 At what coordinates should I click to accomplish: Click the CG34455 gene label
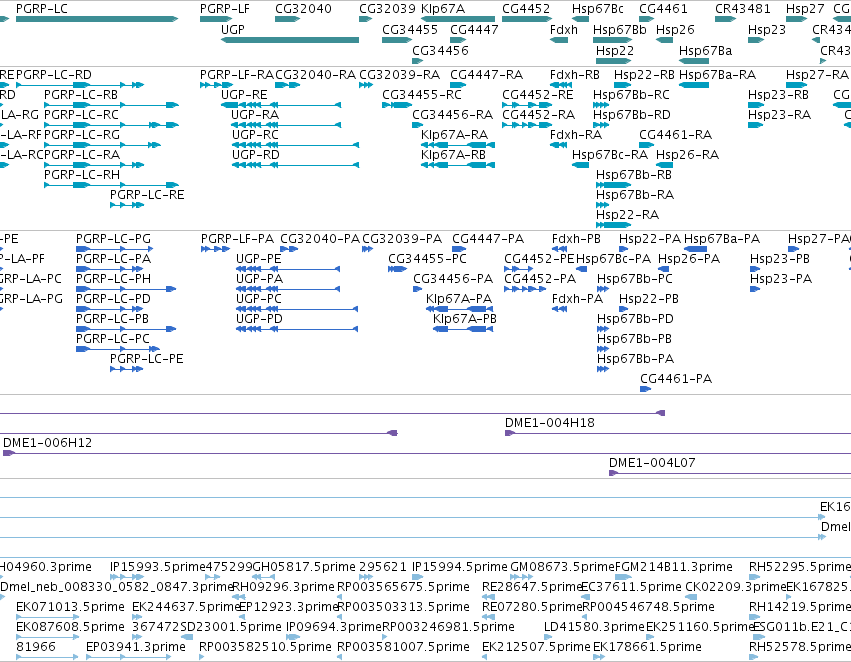(410, 30)
